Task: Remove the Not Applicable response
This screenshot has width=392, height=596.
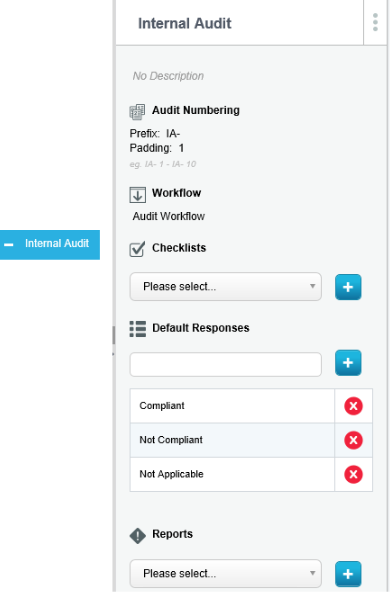Action: [x=353, y=474]
